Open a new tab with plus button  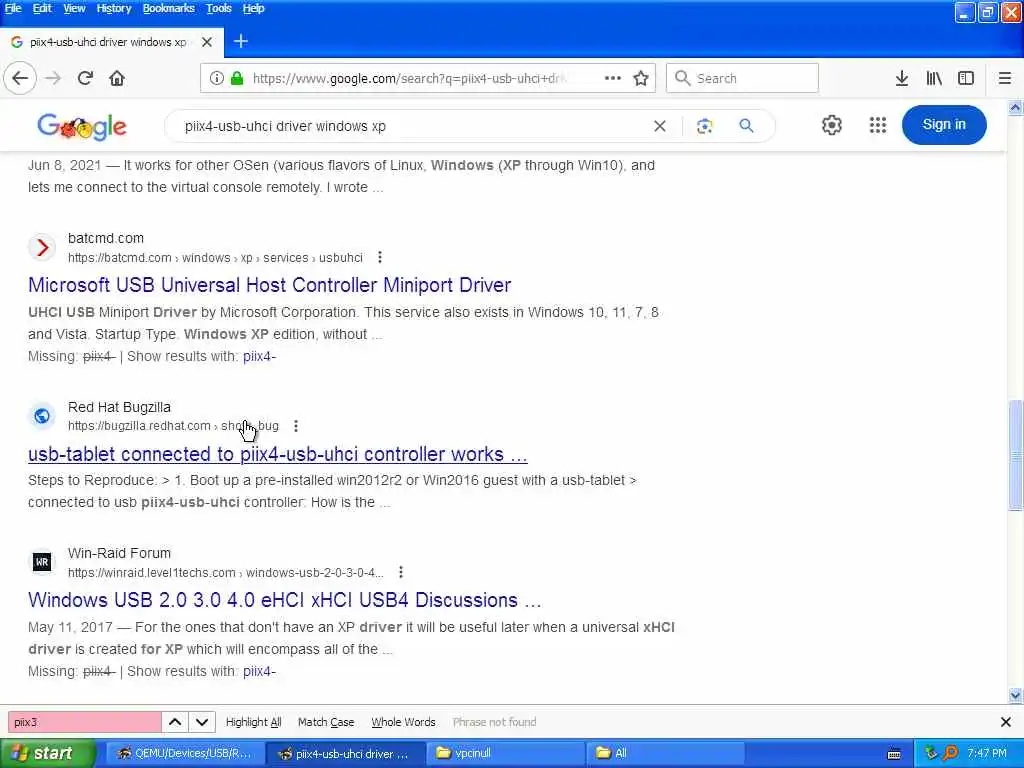[240, 41]
